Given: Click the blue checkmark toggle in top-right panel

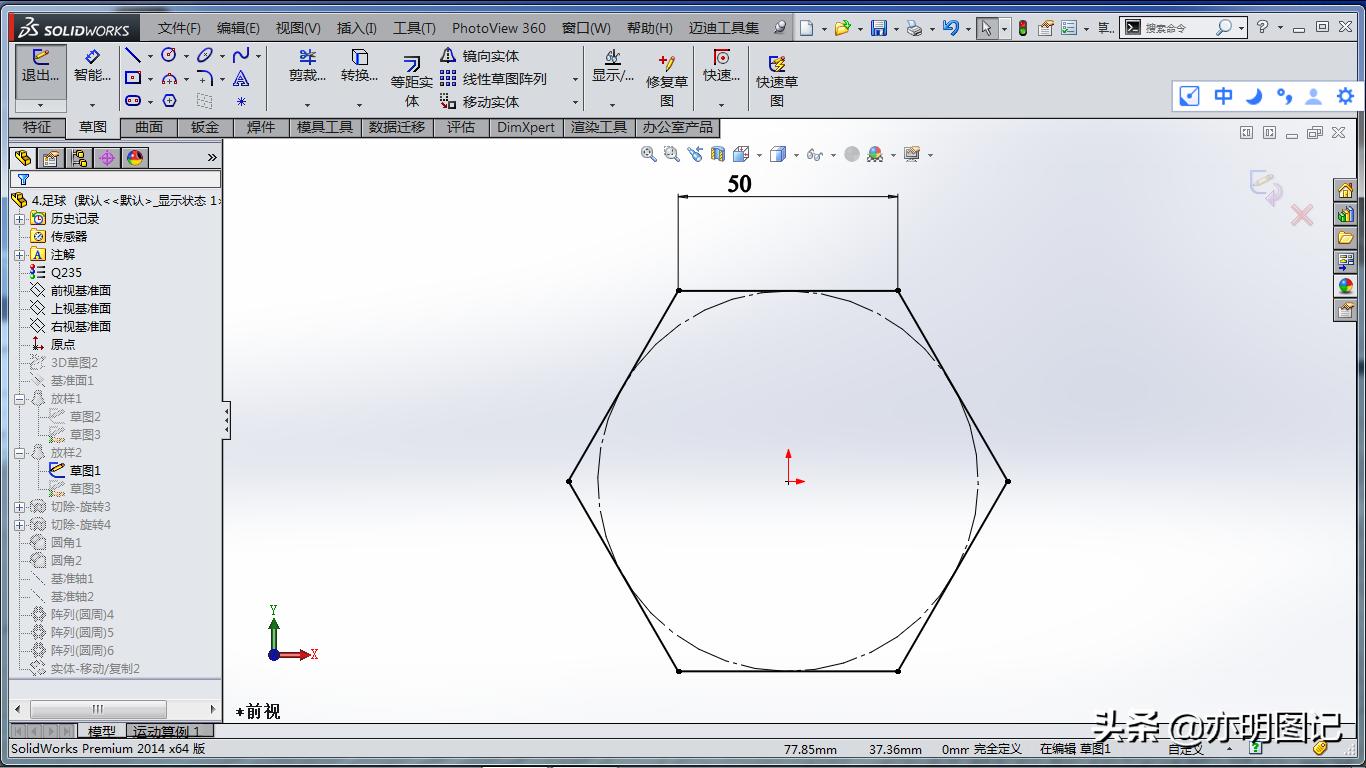Looking at the screenshot, I should tap(1189, 96).
